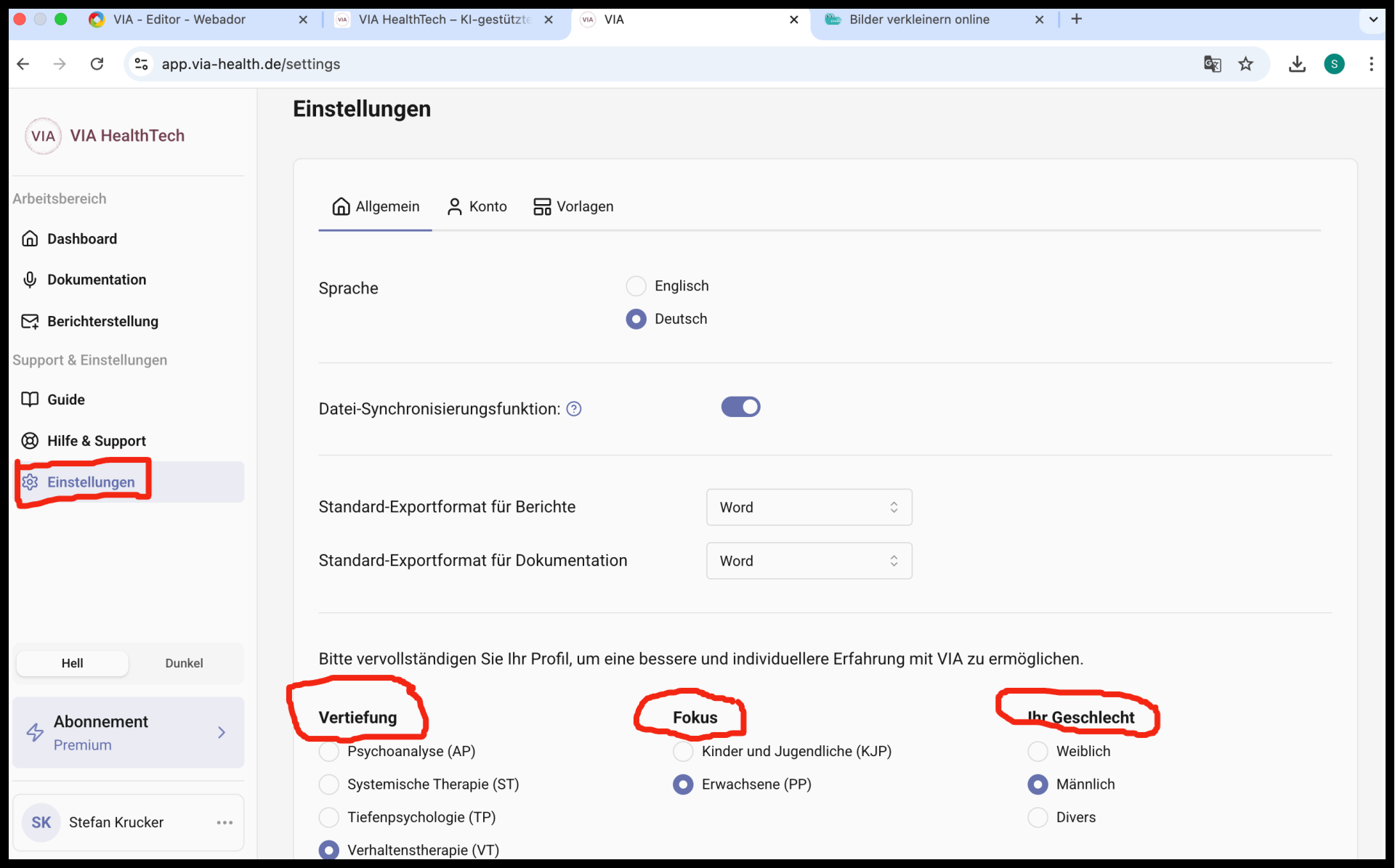Open Standard-Exportformat für Dokumentation dropdown

pos(809,561)
